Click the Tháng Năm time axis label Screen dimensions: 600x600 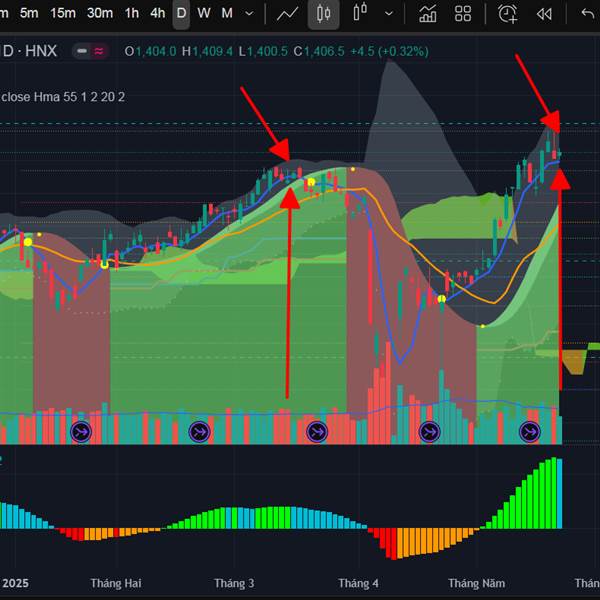click(x=476, y=583)
